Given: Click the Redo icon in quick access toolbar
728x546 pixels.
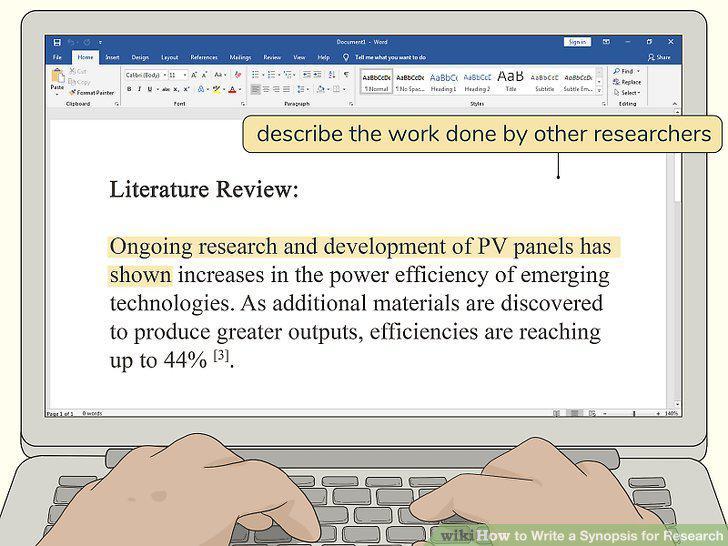Looking at the screenshot, I should [x=87, y=42].
